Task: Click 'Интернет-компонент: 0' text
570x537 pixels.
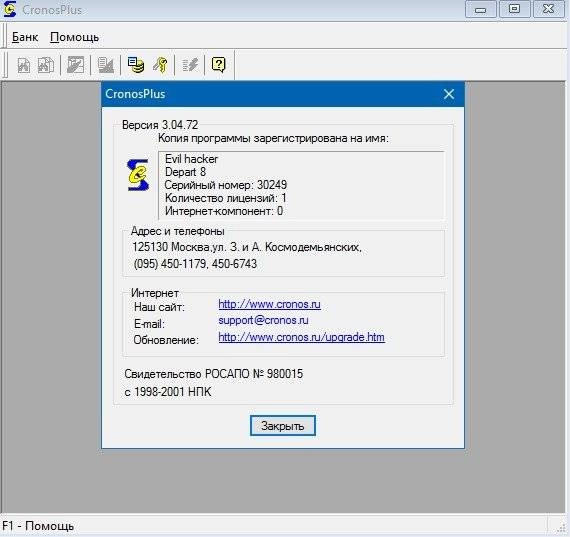Action: (x=224, y=211)
